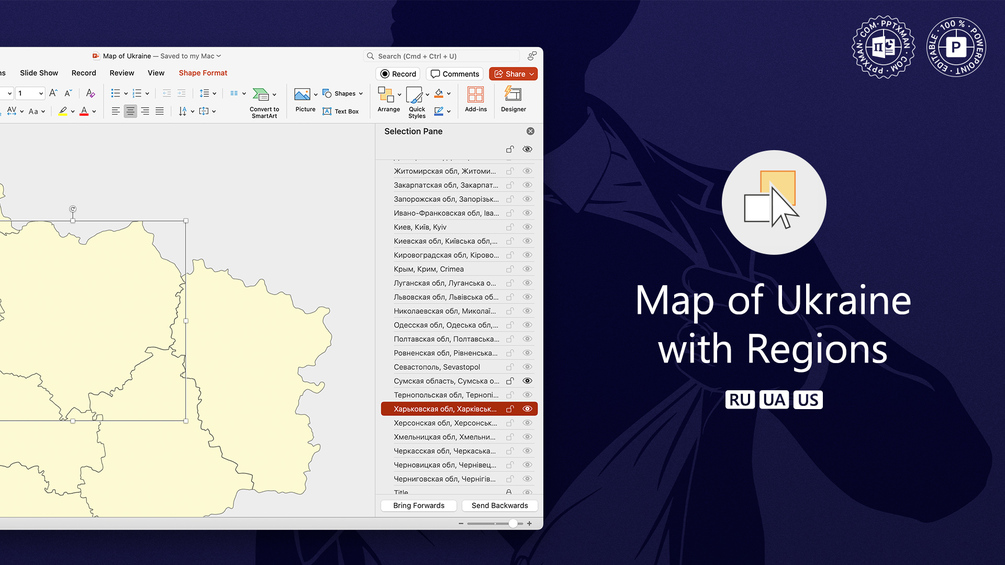Lock the Харьковская обл object
The height and width of the screenshot is (565, 1005).
coord(510,409)
